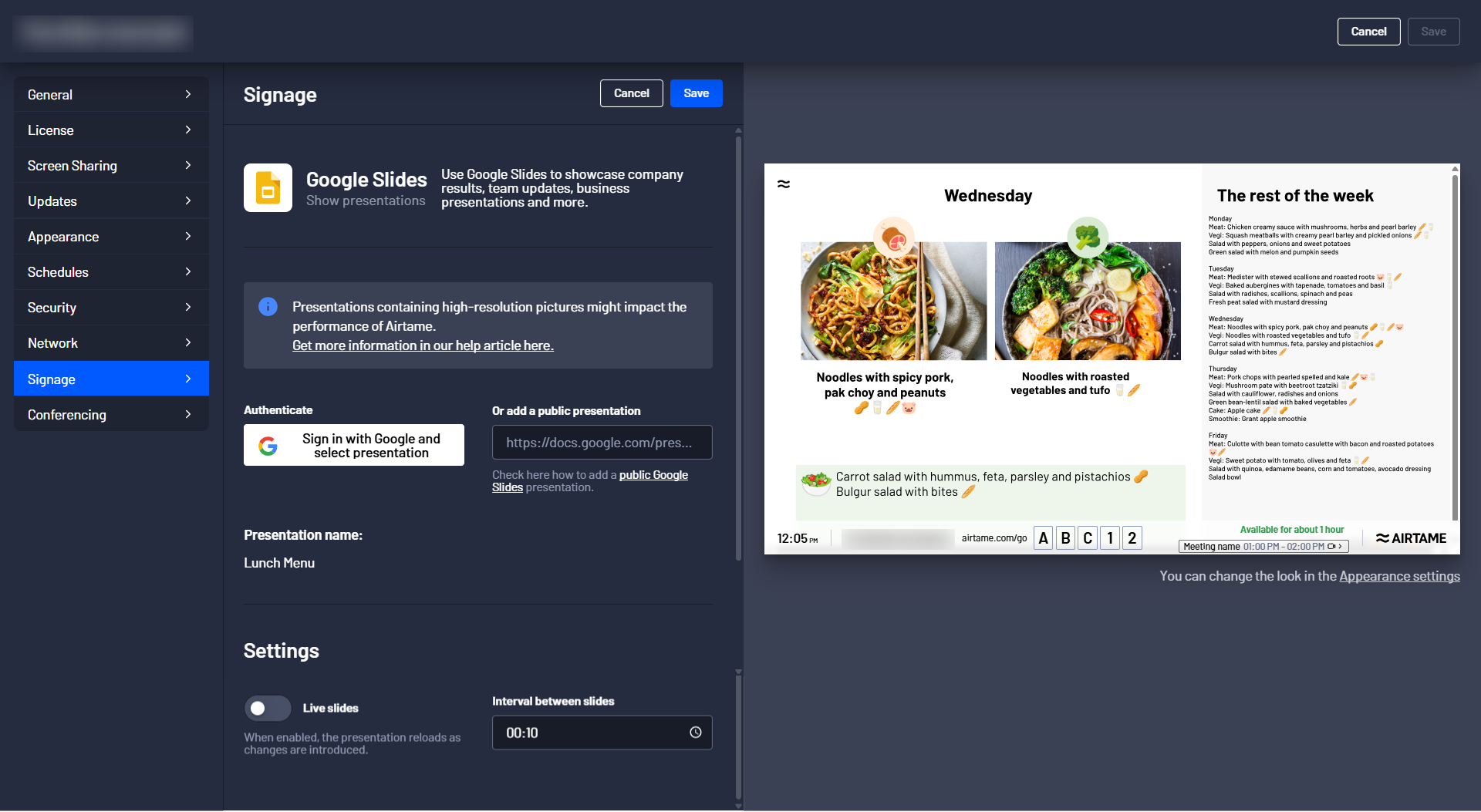Image resolution: width=1481 pixels, height=812 pixels.
Task: Click the clock icon in interval field
Action: [x=695, y=733]
